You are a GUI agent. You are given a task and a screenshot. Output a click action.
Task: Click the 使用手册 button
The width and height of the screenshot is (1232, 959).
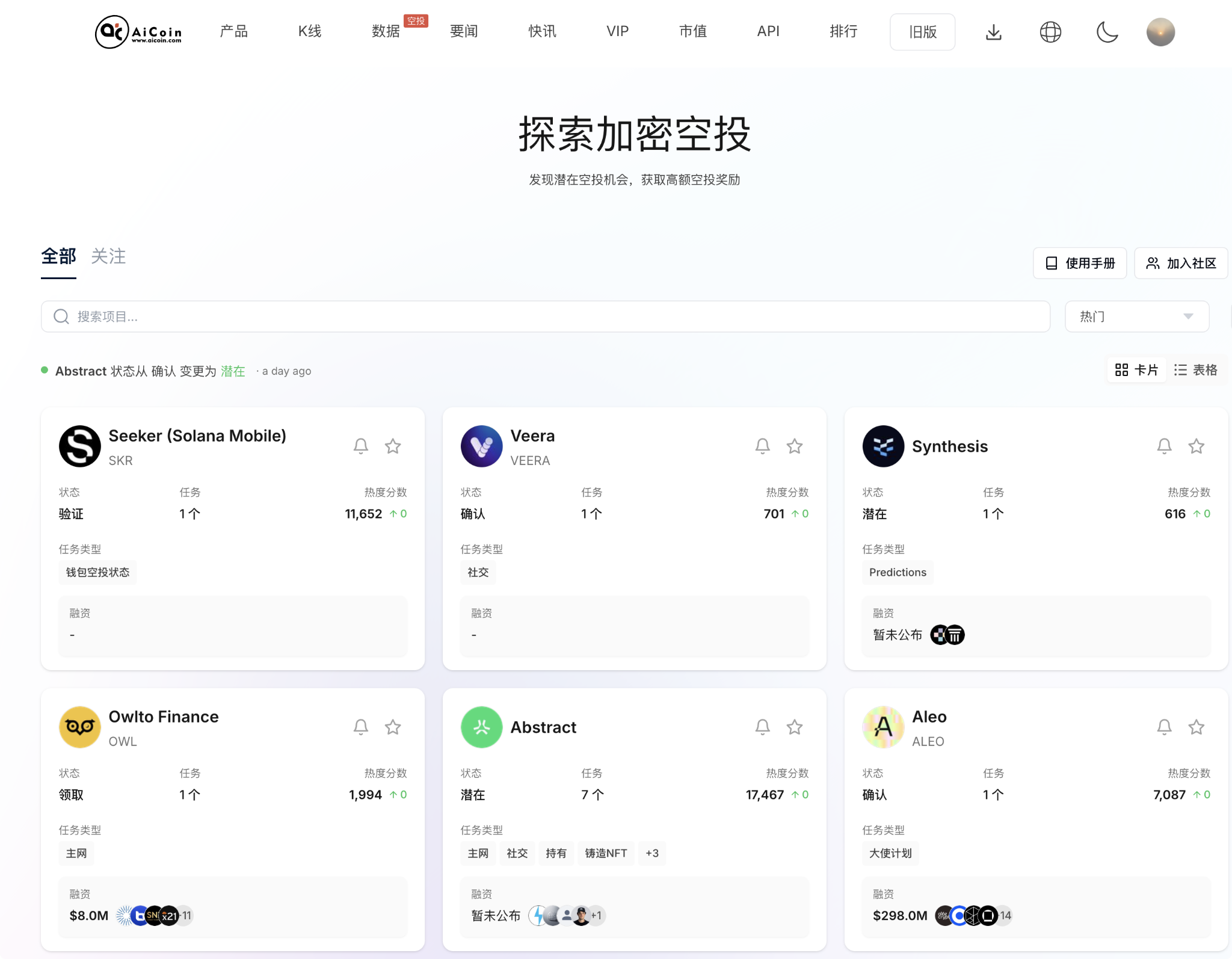[x=1079, y=263]
